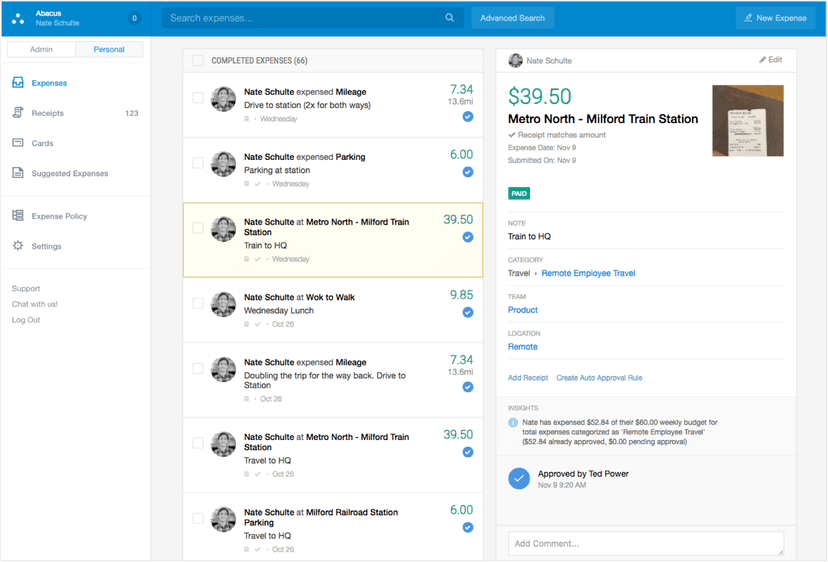Edit the selected expense

[770, 60]
